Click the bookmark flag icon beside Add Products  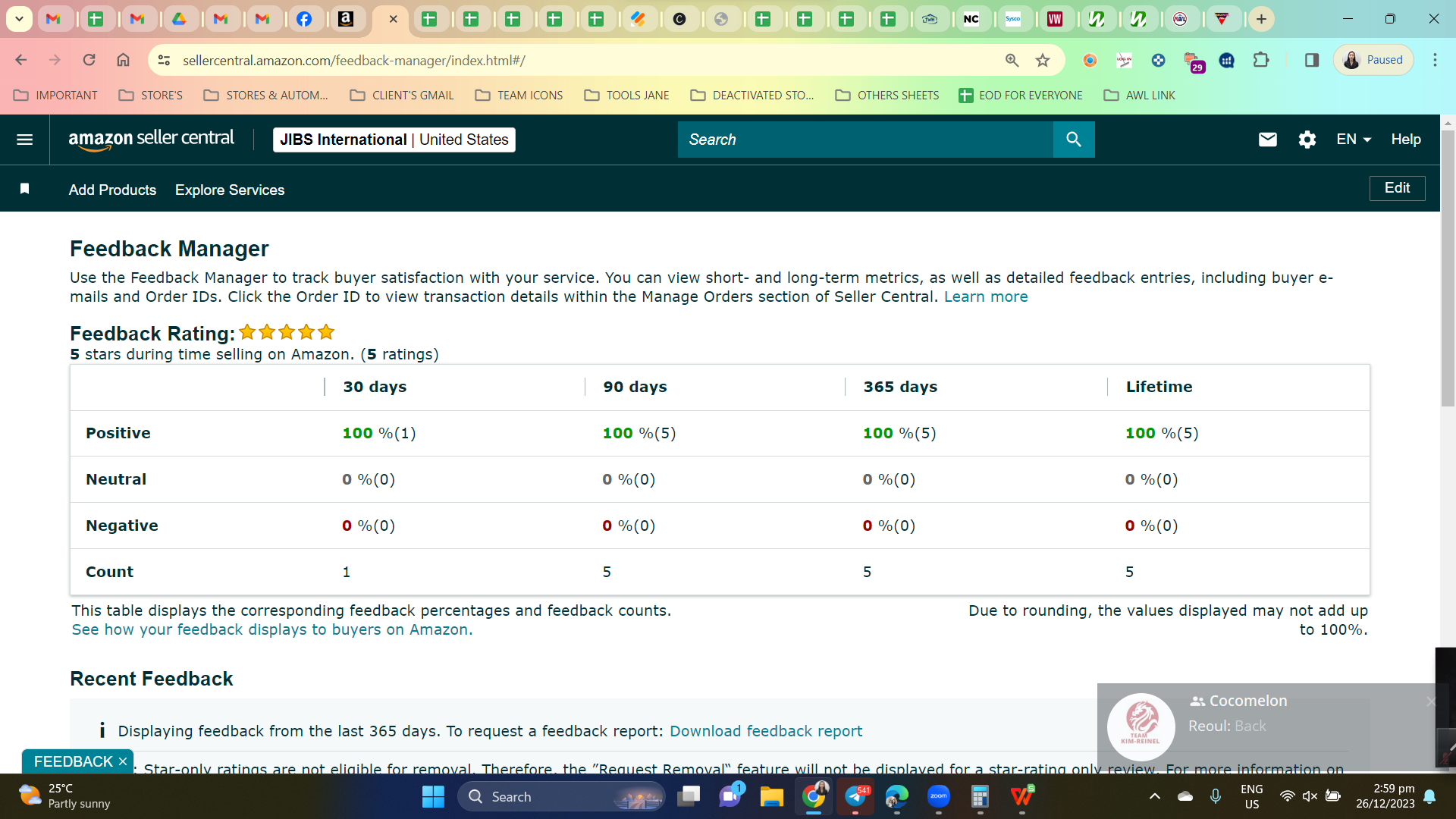click(25, 189)
